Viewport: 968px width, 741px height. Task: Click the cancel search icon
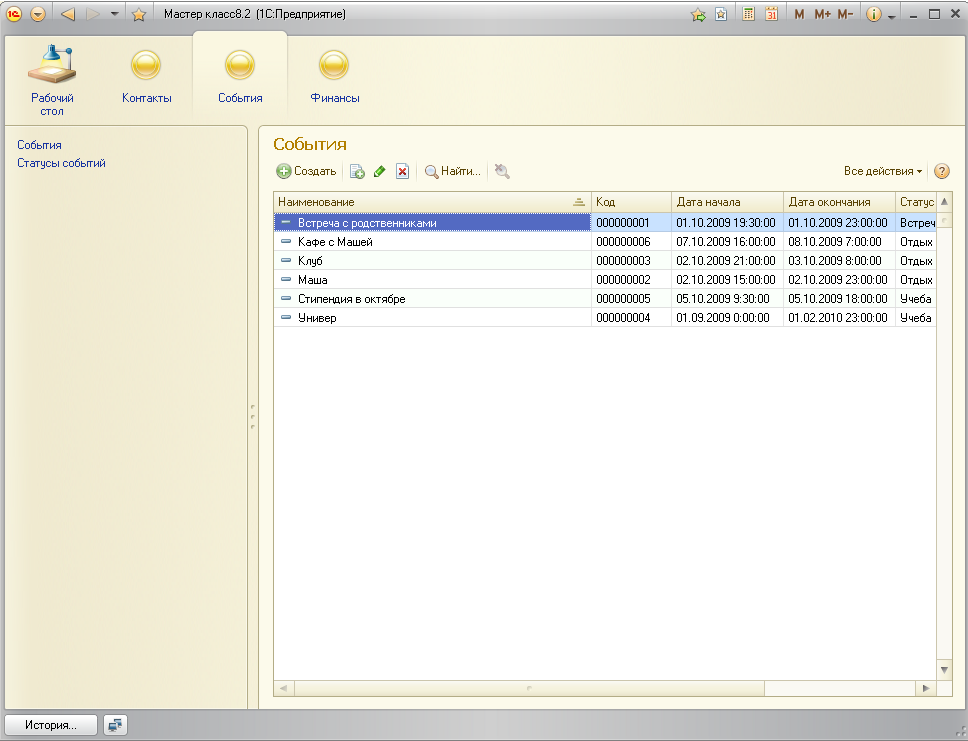coord(502,172)
